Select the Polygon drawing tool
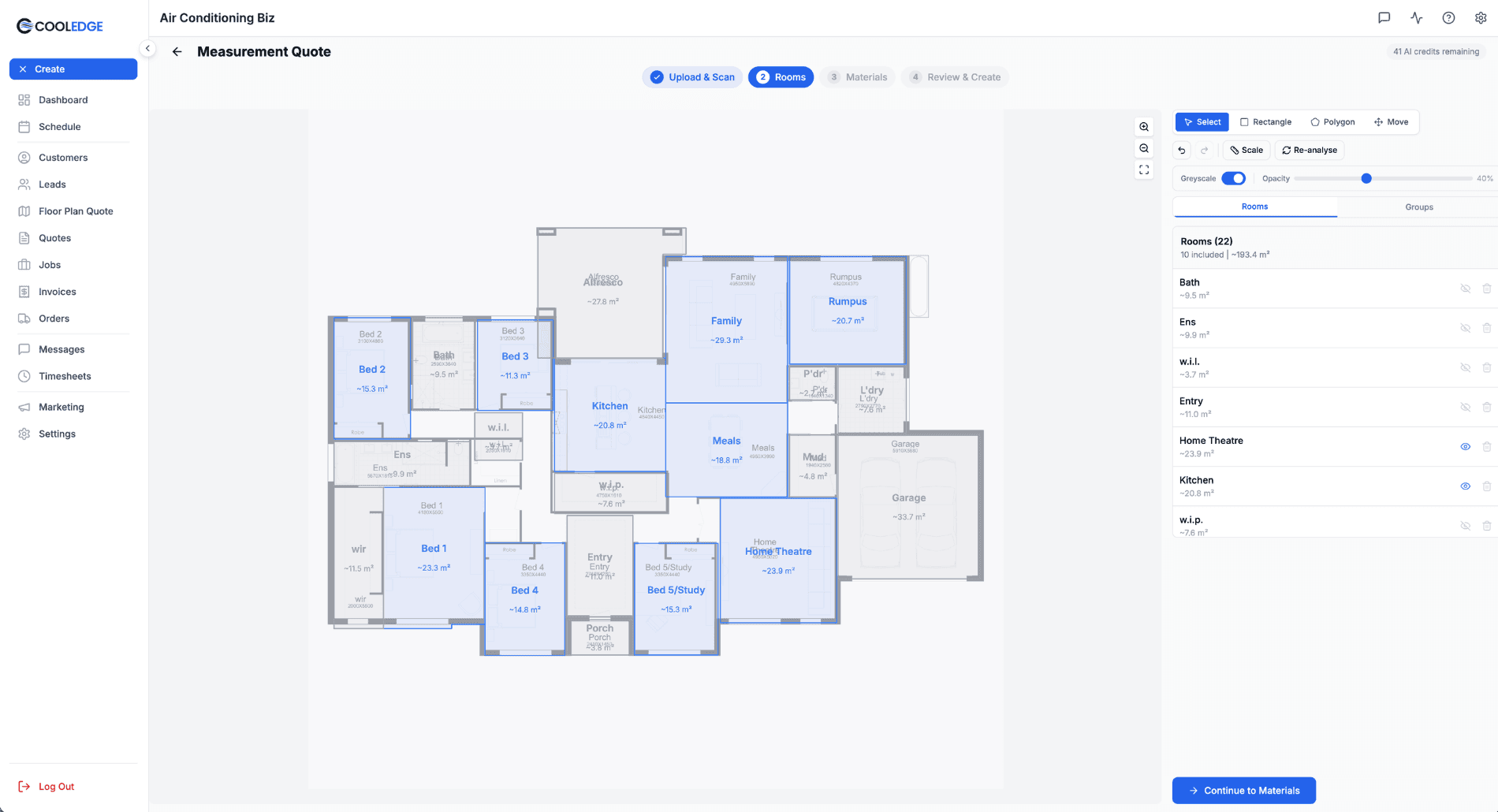Viewport: 1498px width, 812px height. click(1332, 121)
